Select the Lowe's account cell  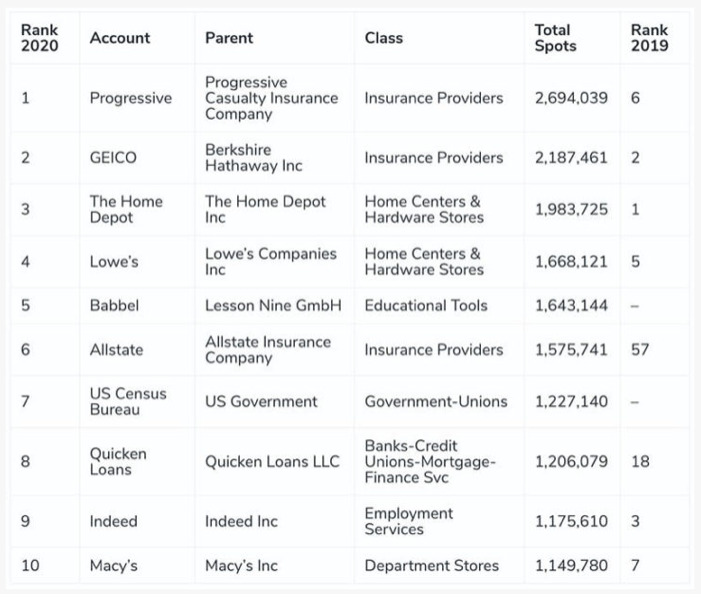point(114,262)
